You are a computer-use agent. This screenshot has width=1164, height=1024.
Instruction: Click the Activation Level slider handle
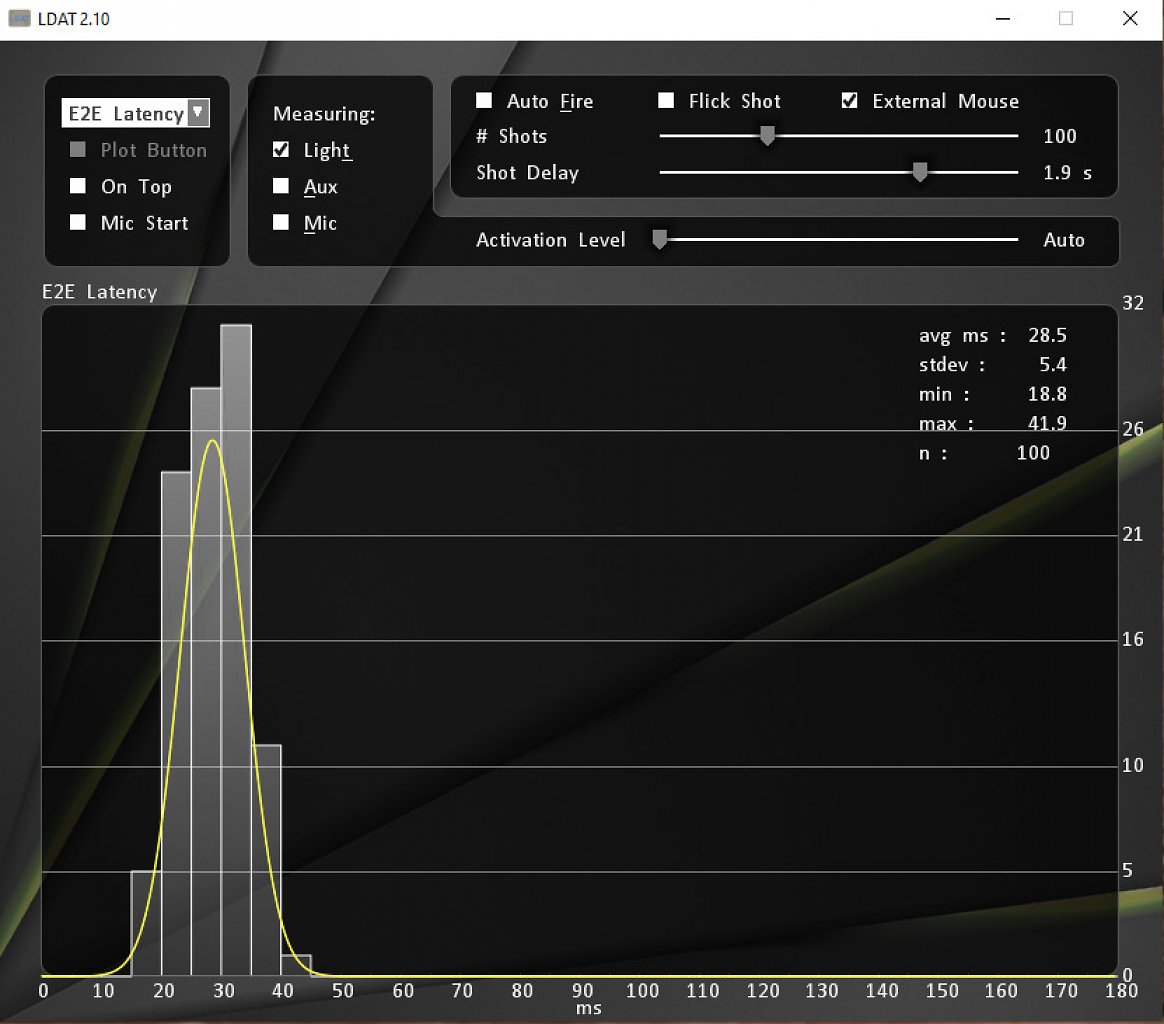(x=659, y=239)
